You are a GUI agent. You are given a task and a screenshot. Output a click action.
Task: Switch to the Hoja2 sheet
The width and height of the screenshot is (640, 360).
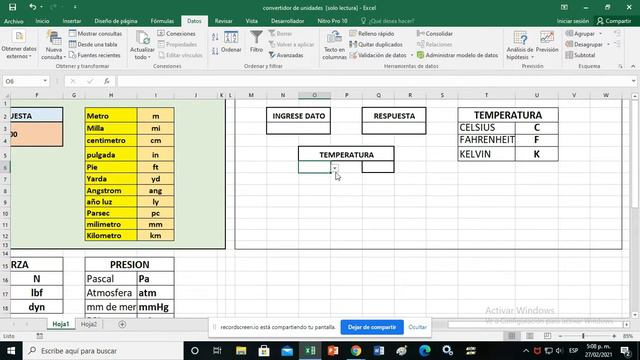pos(89,324)
